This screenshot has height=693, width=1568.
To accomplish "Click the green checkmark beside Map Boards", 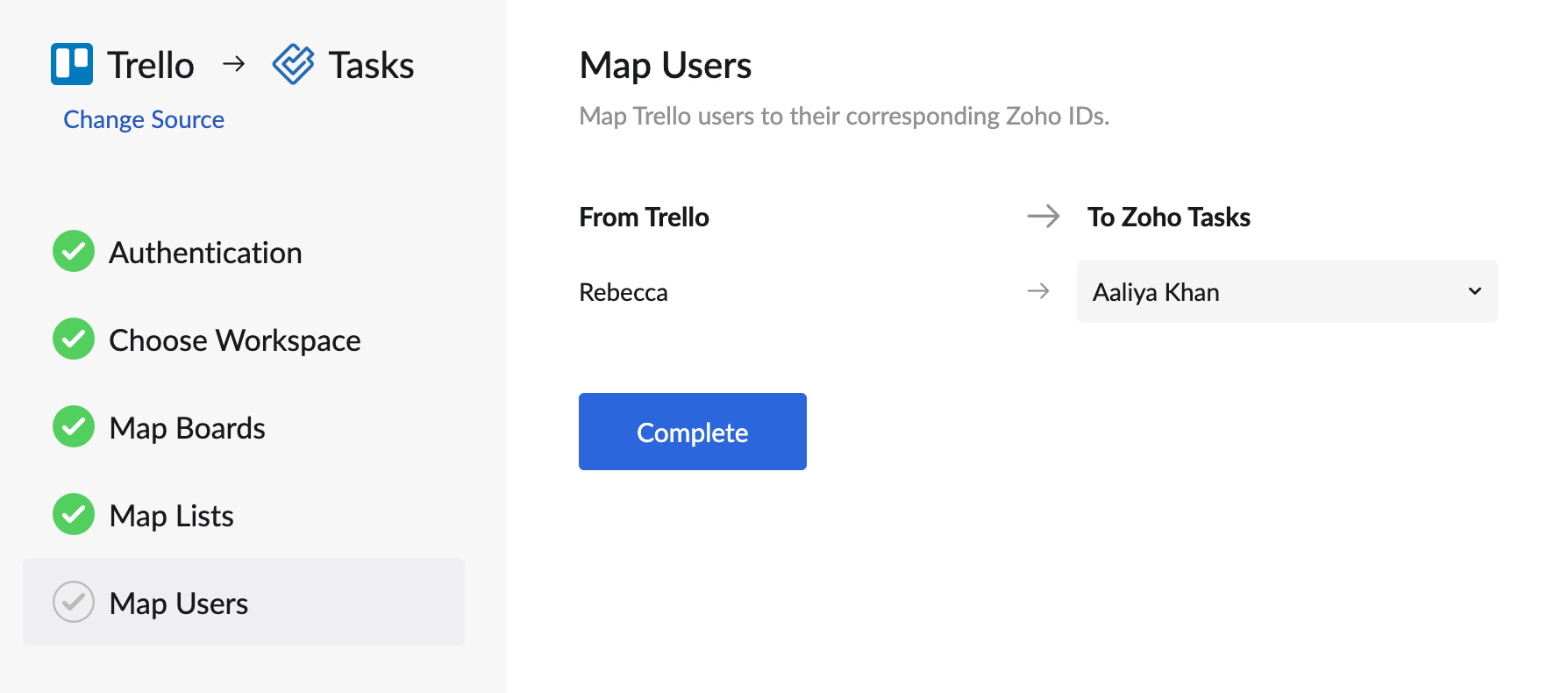I will [73, 427].
